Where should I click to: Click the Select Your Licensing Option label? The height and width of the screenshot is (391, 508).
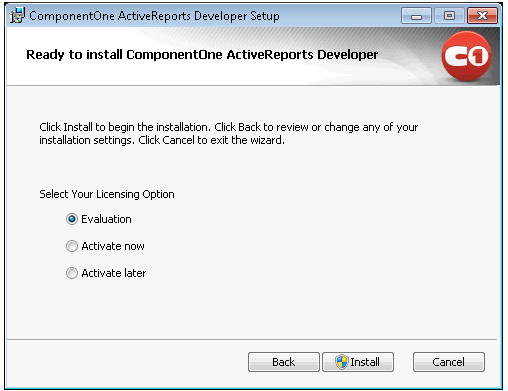(107, 194)
